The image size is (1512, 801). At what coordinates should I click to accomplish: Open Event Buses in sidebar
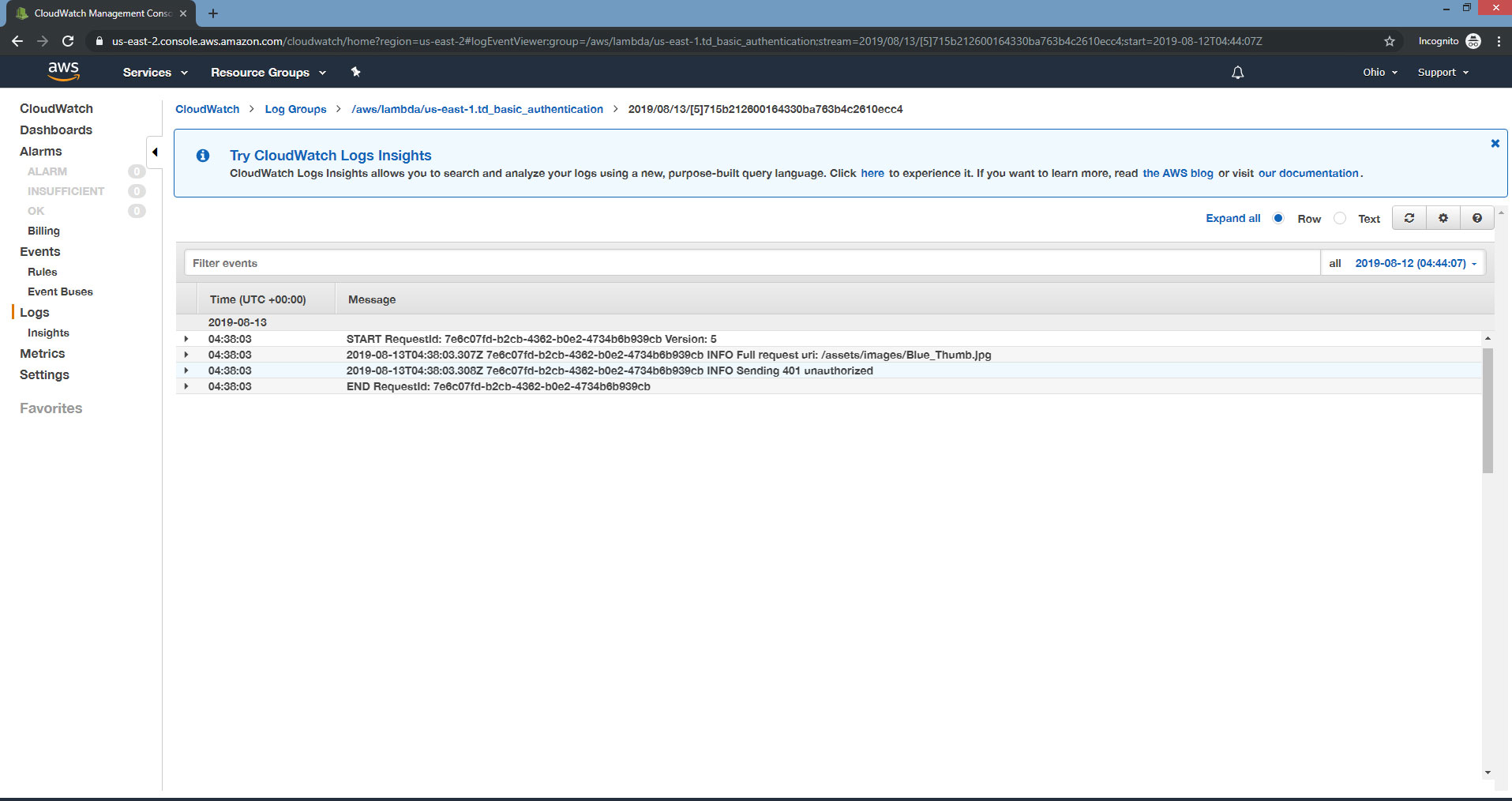pos(60,291)
